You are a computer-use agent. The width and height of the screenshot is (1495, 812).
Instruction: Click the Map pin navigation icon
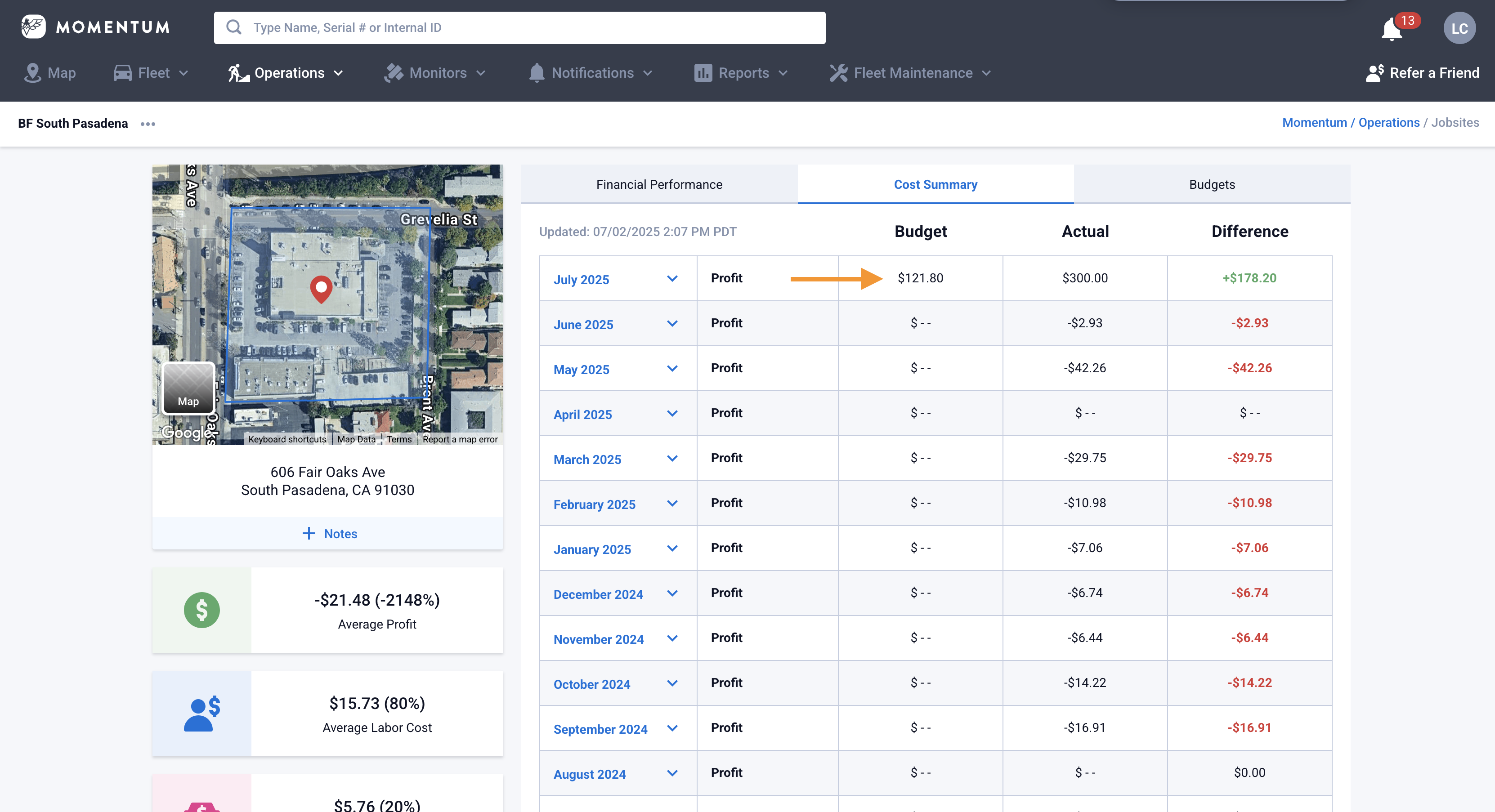tap(32, 73)
